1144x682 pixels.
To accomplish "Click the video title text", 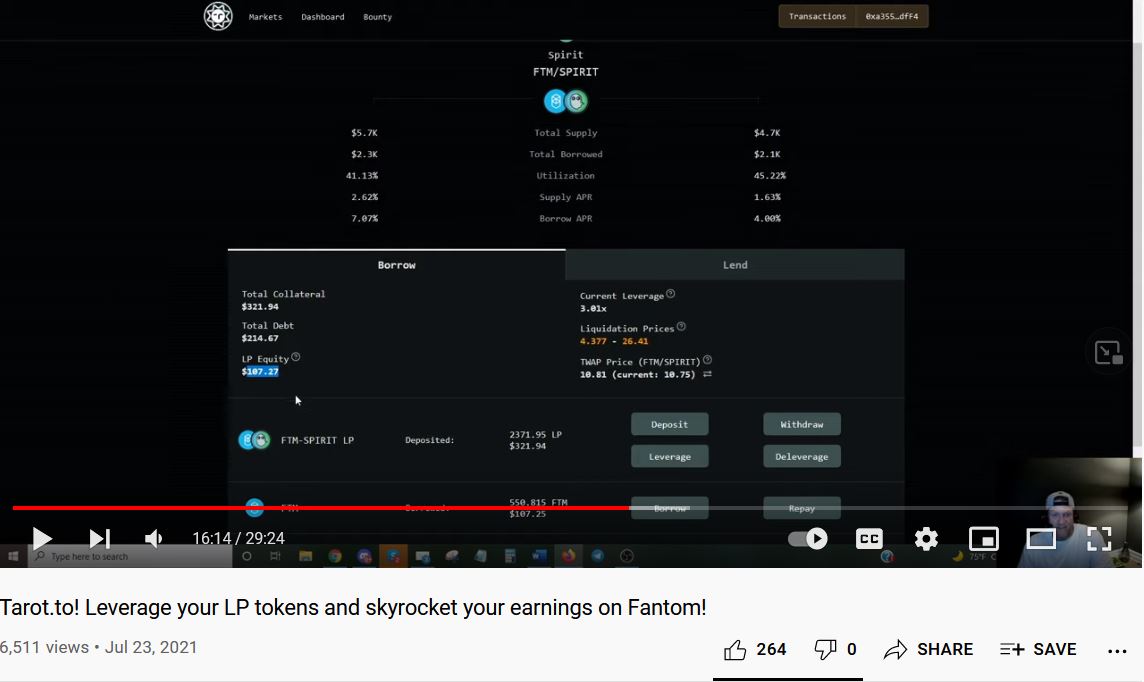I will [353, 607].
